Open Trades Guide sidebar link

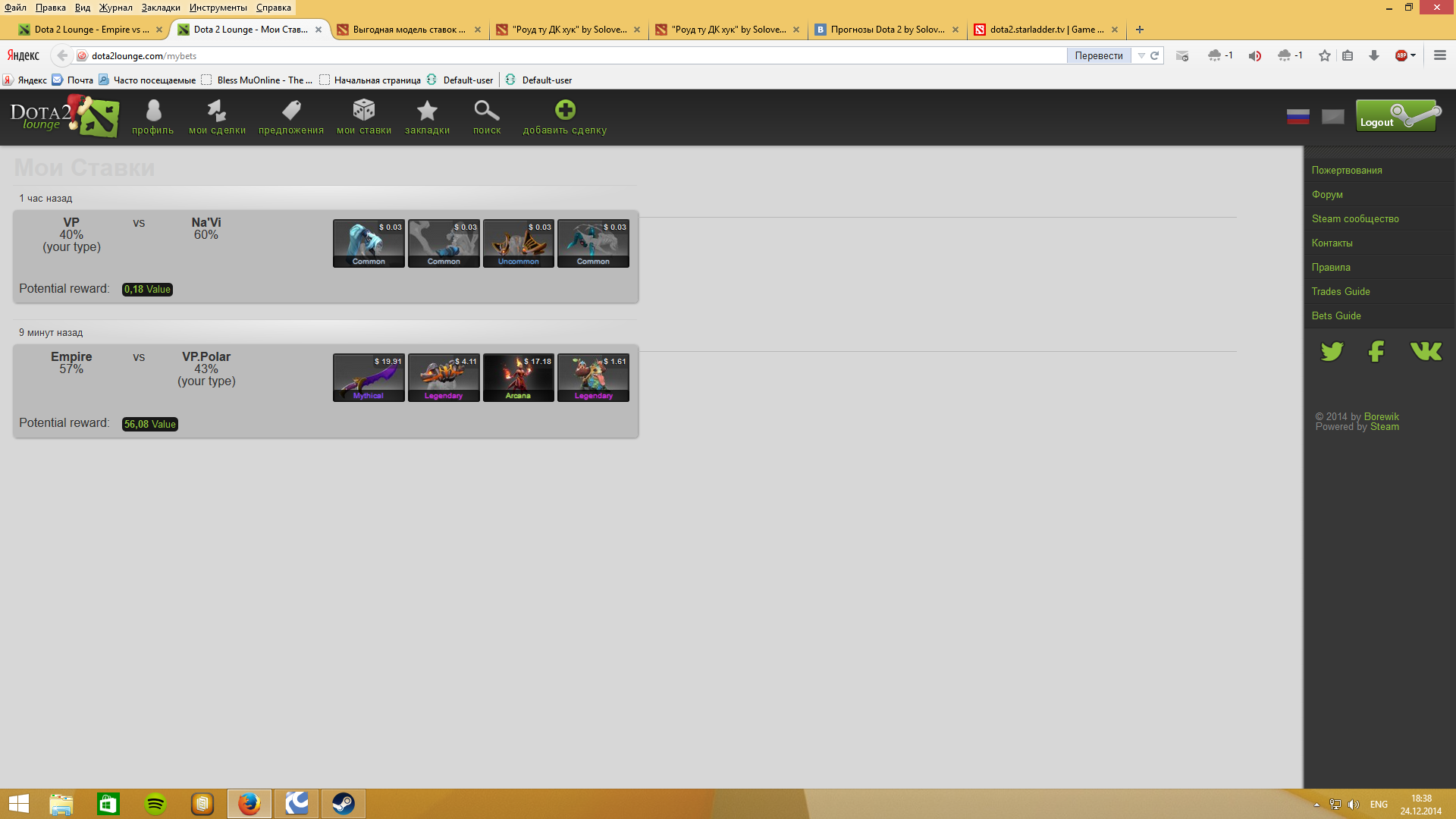click(1341, 291)
